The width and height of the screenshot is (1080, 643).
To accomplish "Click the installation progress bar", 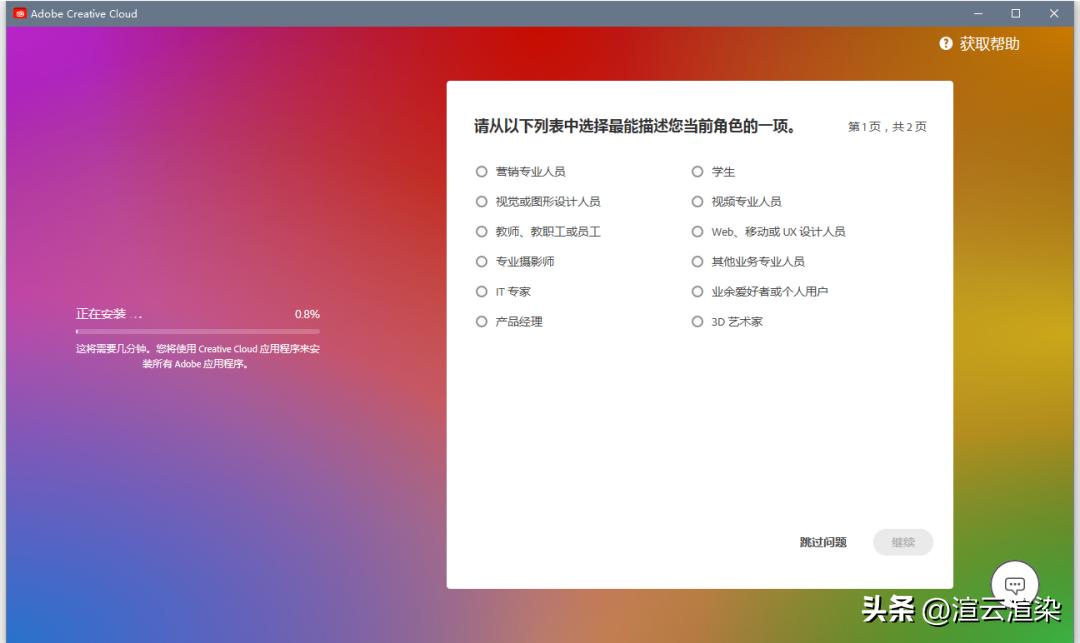I will click(x=196, y=330).
